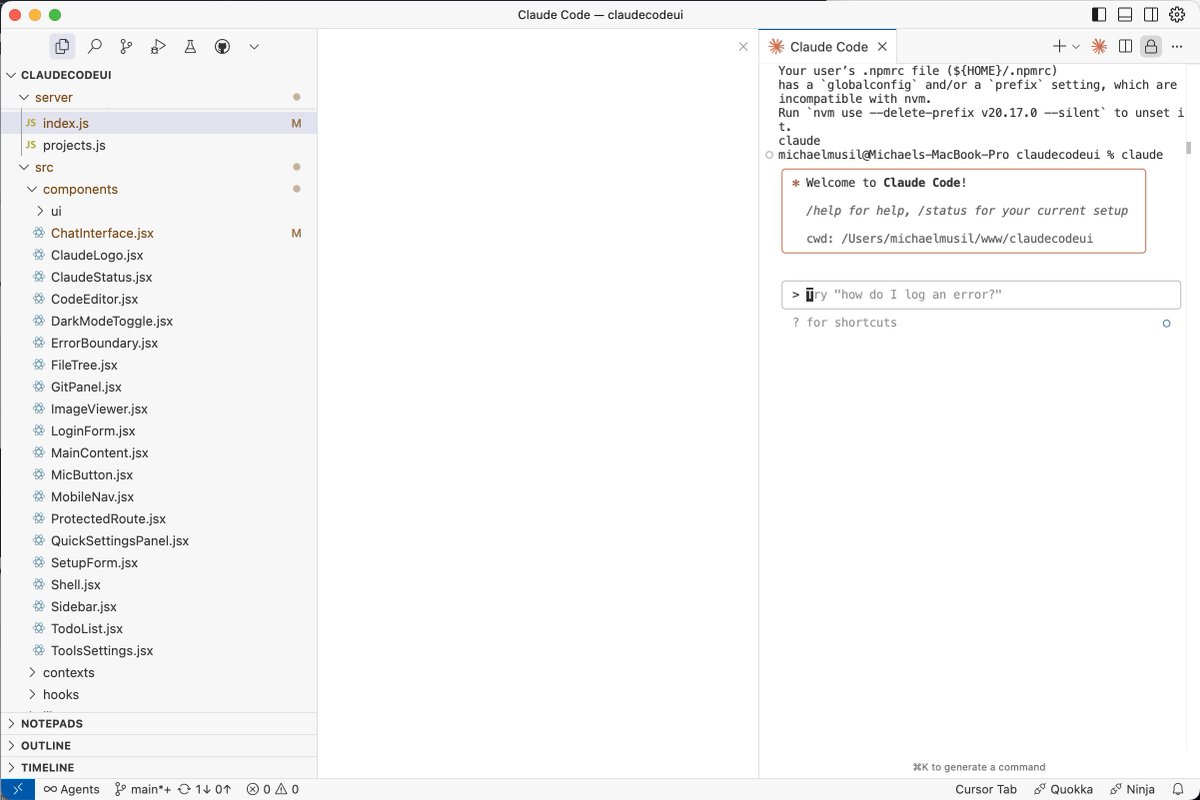Toggle the primary sidebar layout icon
The image size is (1200, 800).
tap(1099, 15)
